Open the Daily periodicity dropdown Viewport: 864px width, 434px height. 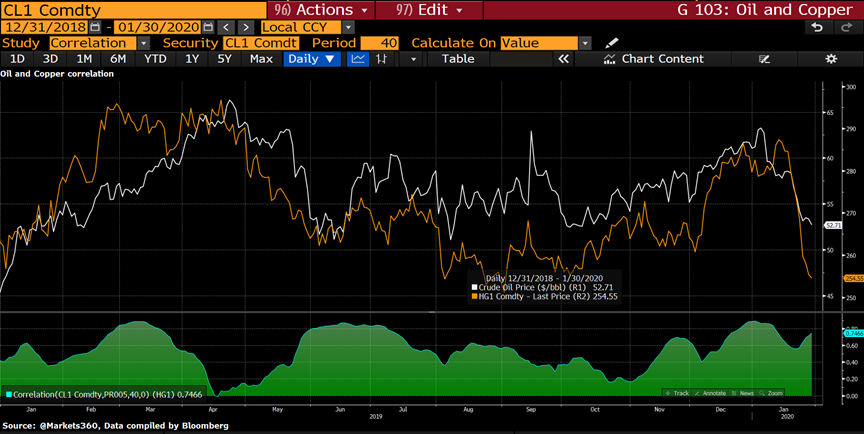[x=312, y=59]
